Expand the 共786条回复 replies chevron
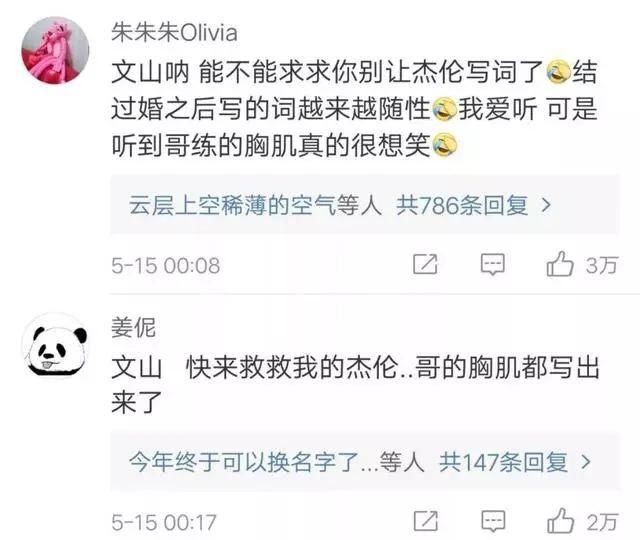The height and width of the screenshot is (540, 640). [546, 205]
